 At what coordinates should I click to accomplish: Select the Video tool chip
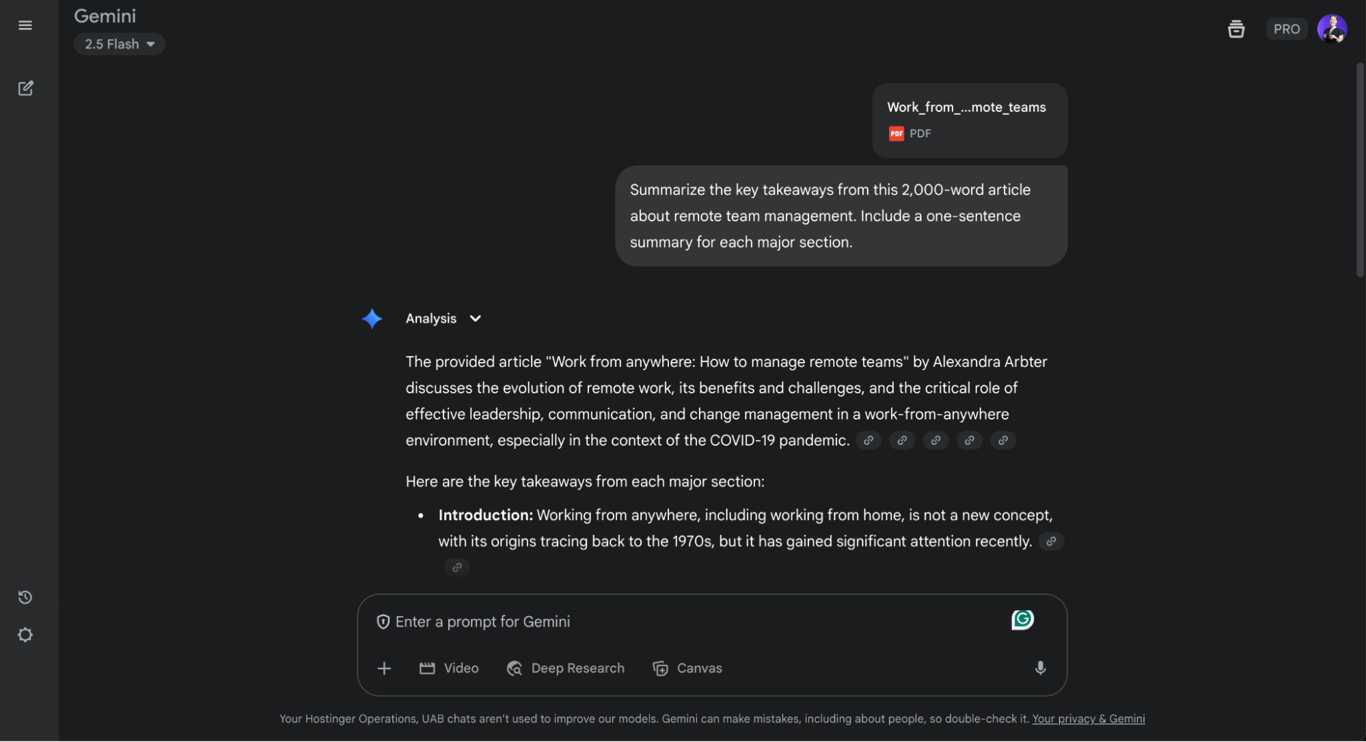[x=449, y=668]
